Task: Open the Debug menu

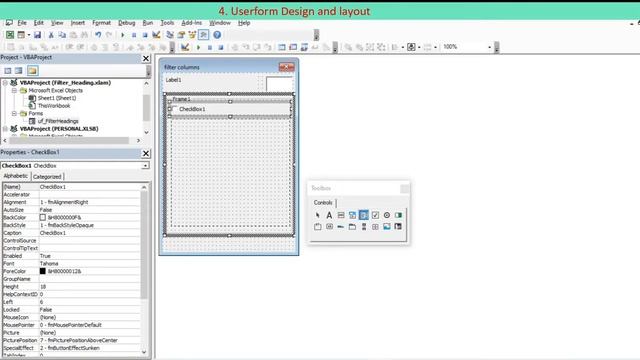Action: coord(127,23)
